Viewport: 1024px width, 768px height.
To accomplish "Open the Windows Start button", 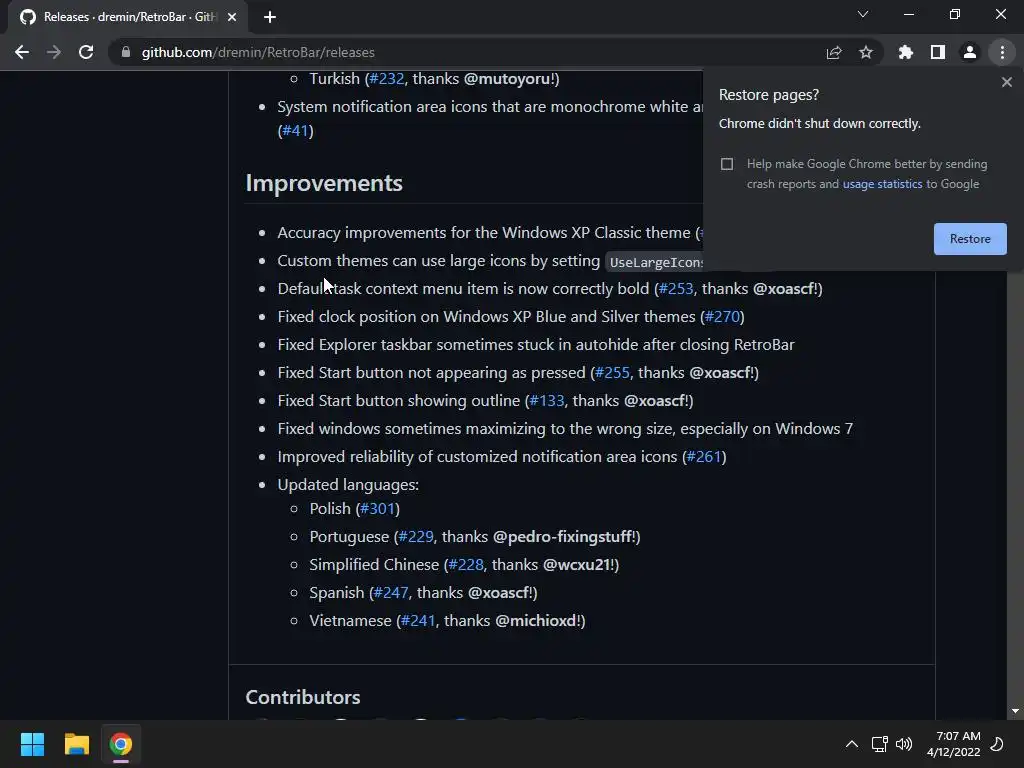I will pyautogui.click(x=32, y=744).
